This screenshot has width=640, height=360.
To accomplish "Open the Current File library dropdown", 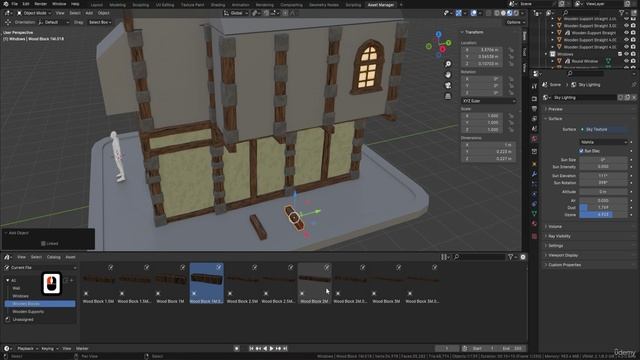I will [x=40, y=268].
